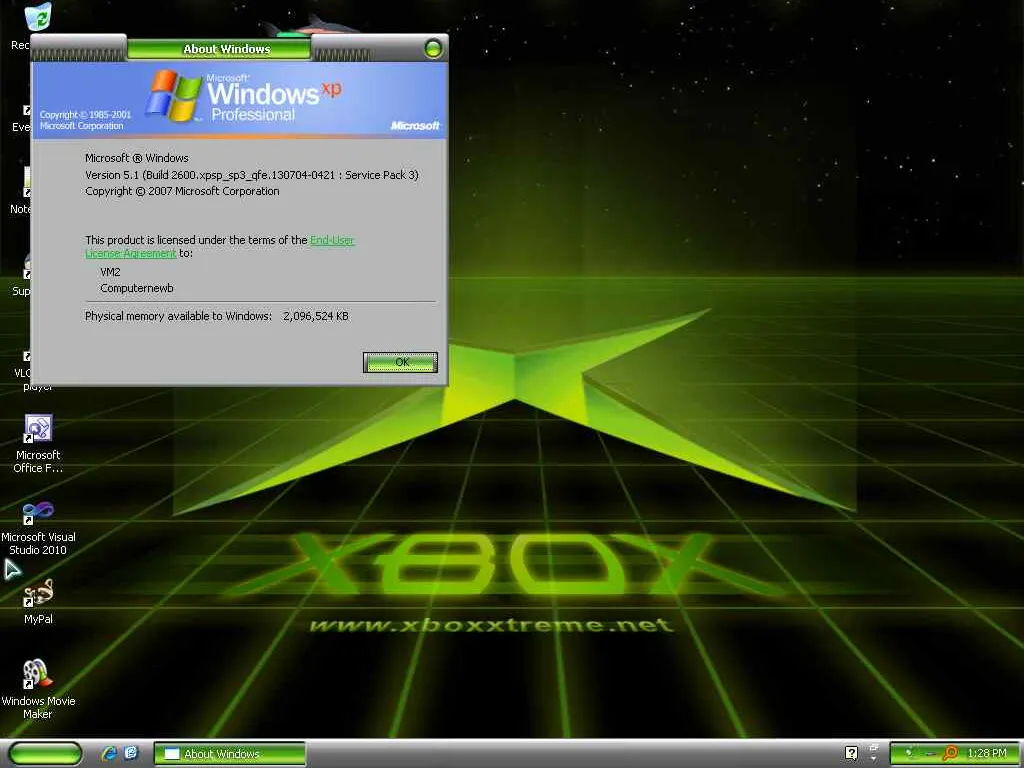Click the About Windows title bar
This screenshot has height=768, width=1024.
point(226,49)
